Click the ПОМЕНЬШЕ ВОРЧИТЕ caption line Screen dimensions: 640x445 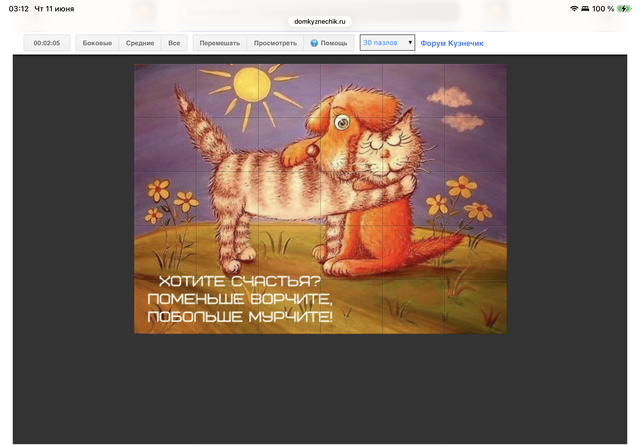tap(240, 299)
